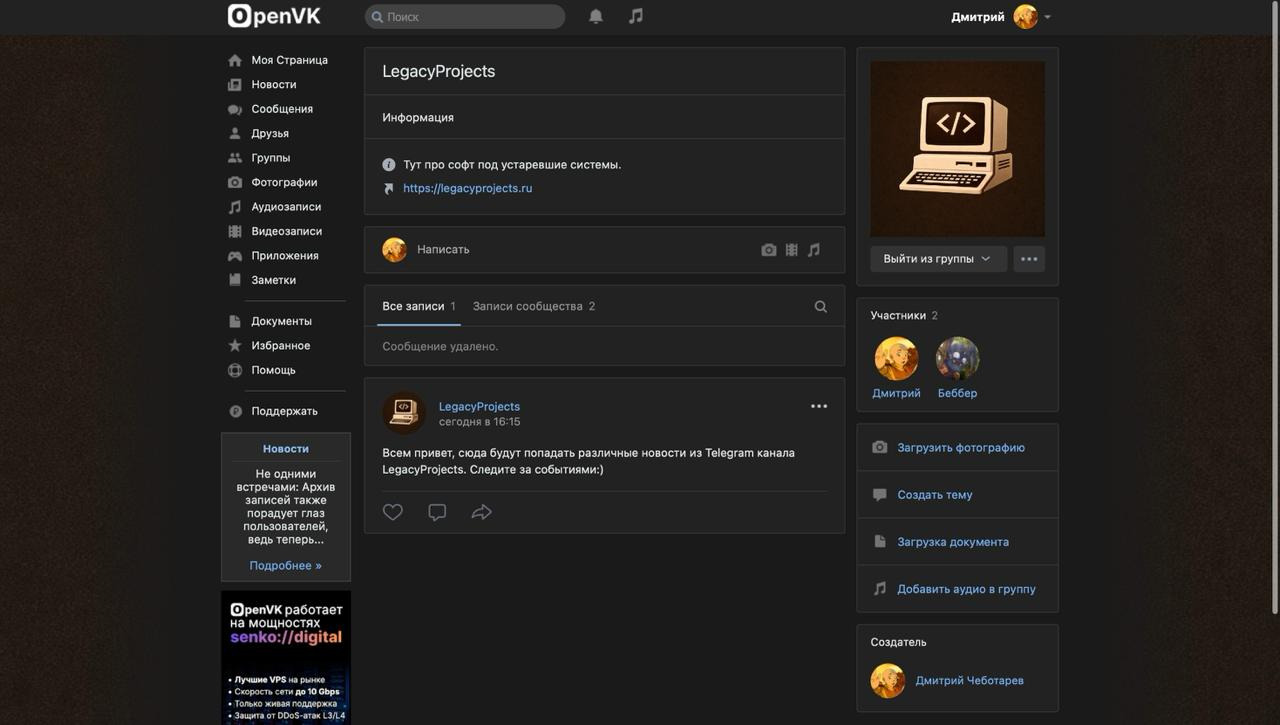This screenshot has height=725, width=1280.
Task: Click the Помощь lifebuoy icon
Action: 235,370
